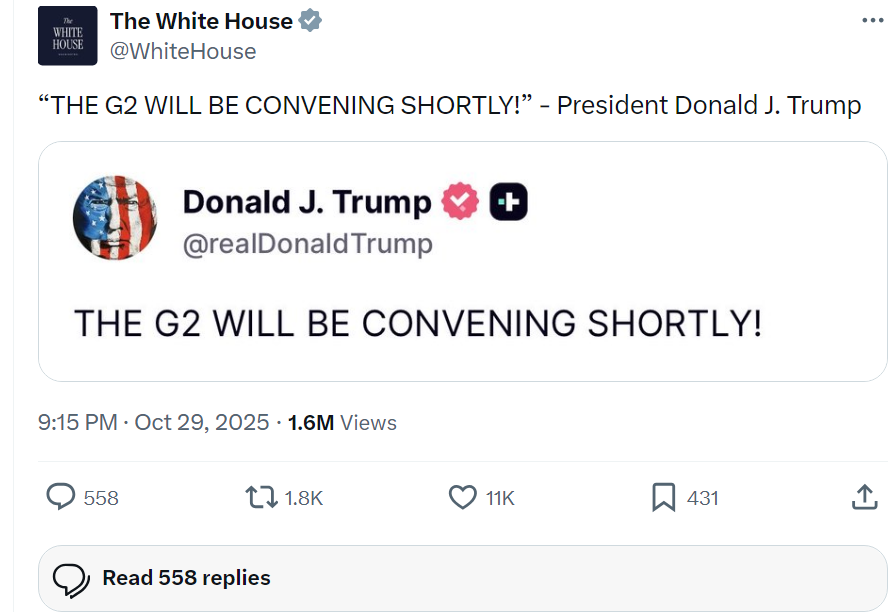This screenshot has width=895, height=612.
Task: Click Donald J. Trump's flag-face avatar
Action: pos(115,218)
